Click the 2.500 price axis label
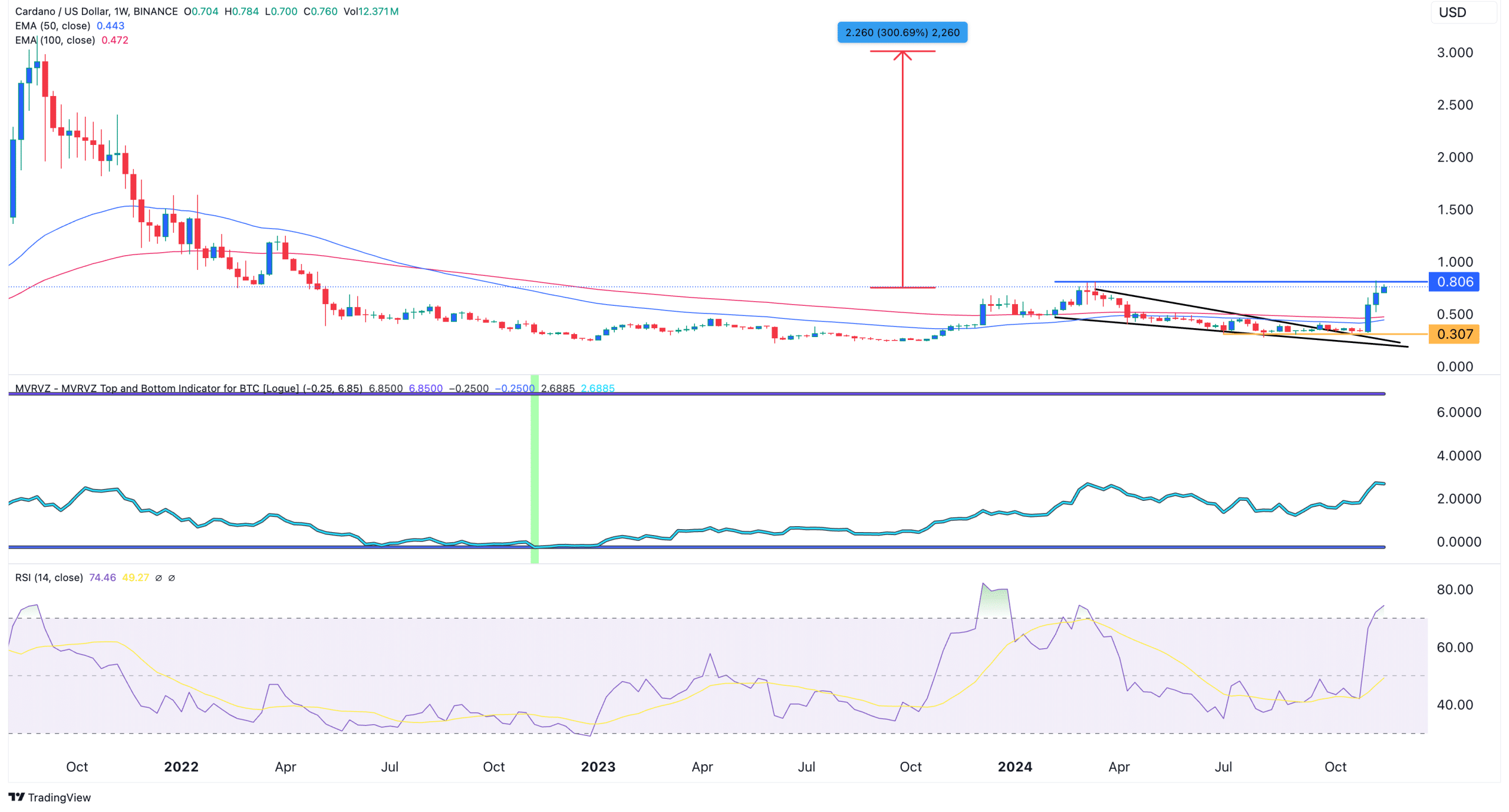 [1454, 105]
